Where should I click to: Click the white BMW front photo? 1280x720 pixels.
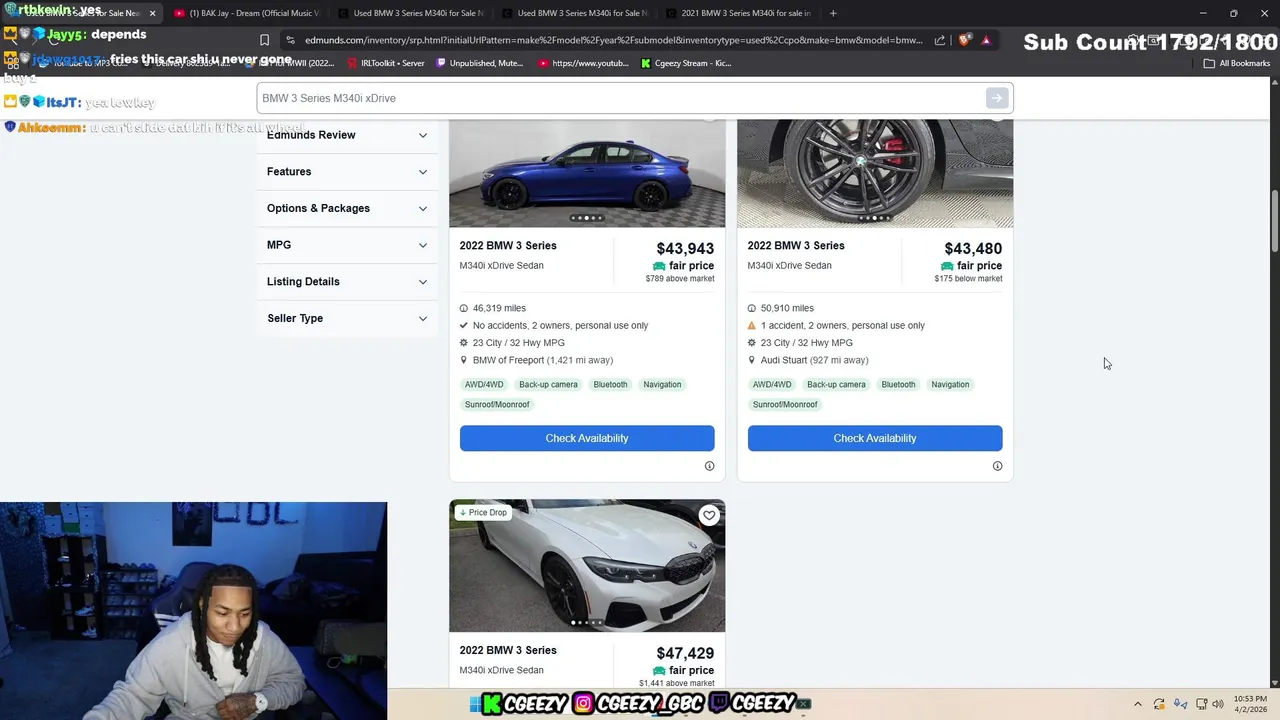pos(587,566)
